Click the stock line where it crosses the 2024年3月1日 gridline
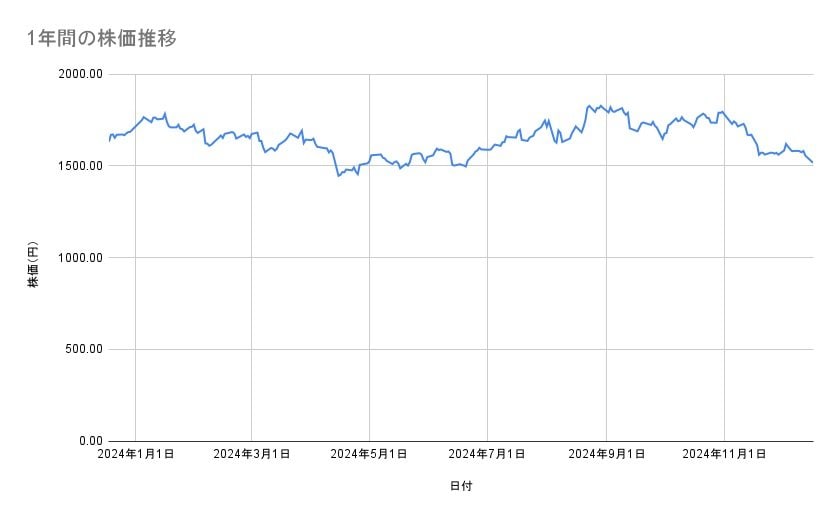The width and height of the screenshot is (839, 519). [x=252, y=133]
